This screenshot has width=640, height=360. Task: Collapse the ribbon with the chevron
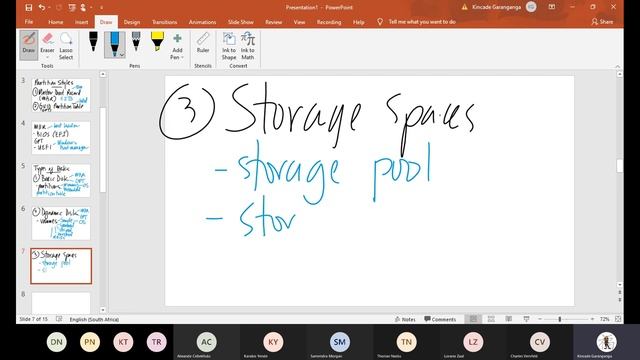(618, 66)
